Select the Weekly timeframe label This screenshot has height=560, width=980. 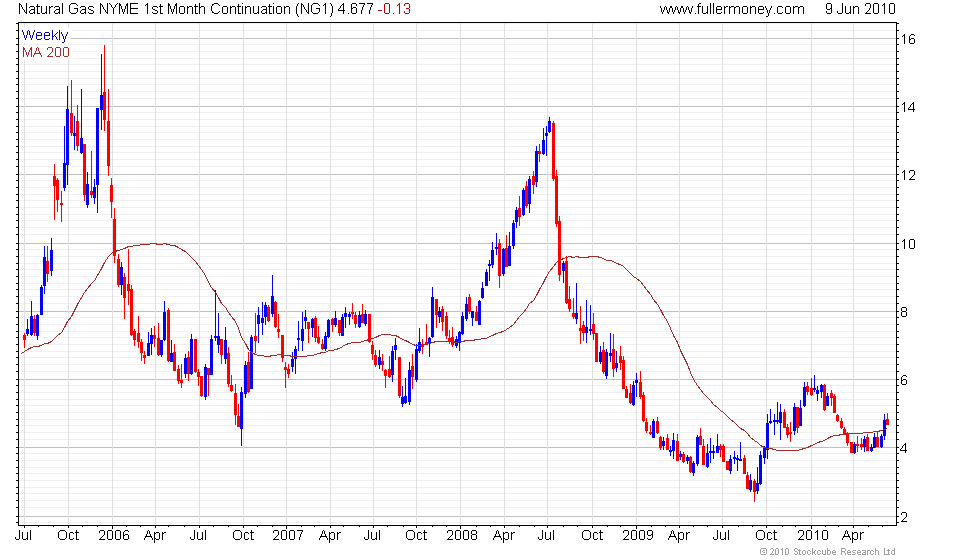[x=45, y=35]
